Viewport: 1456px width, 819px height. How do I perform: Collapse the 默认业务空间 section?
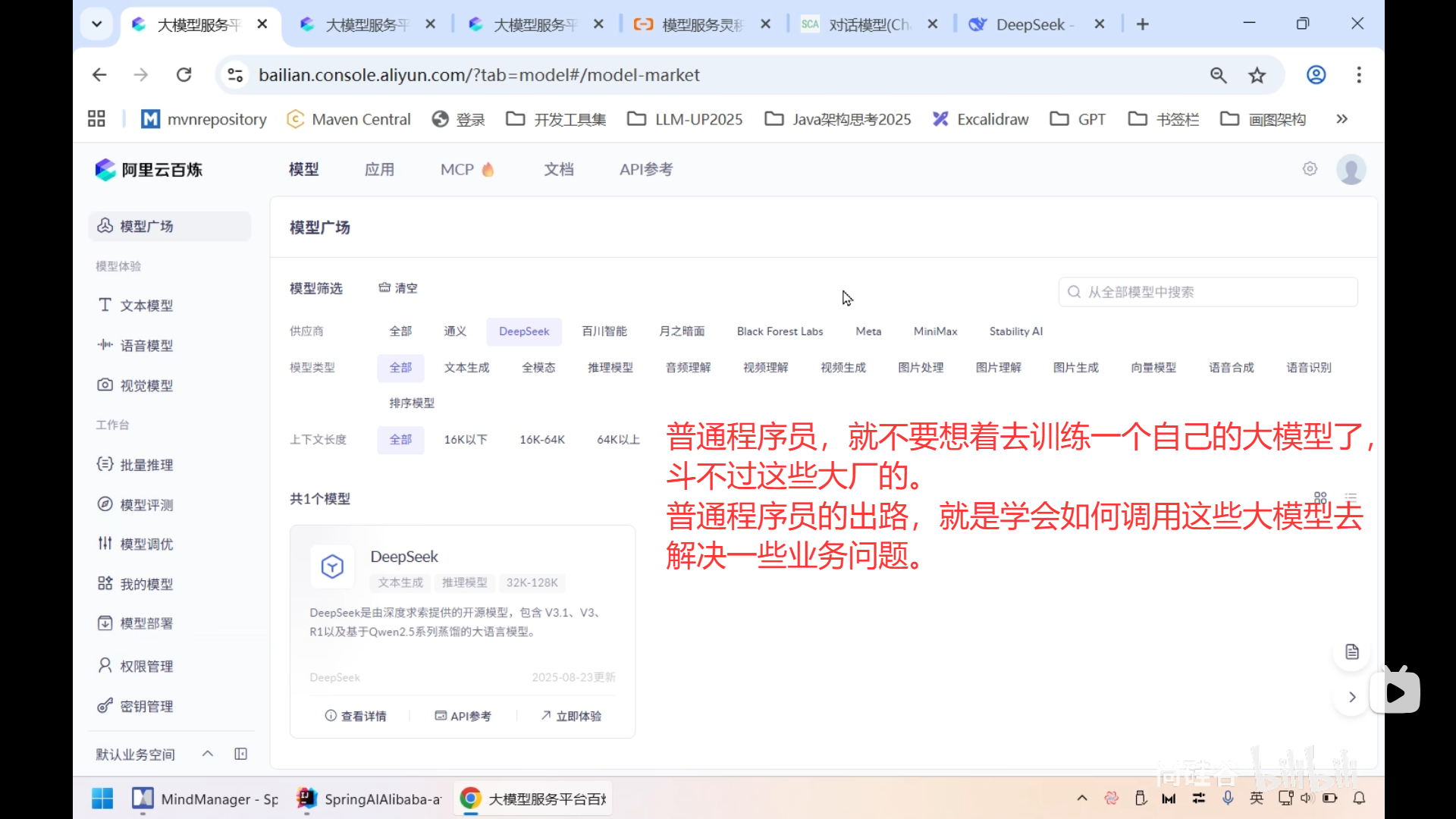point(207,753)
